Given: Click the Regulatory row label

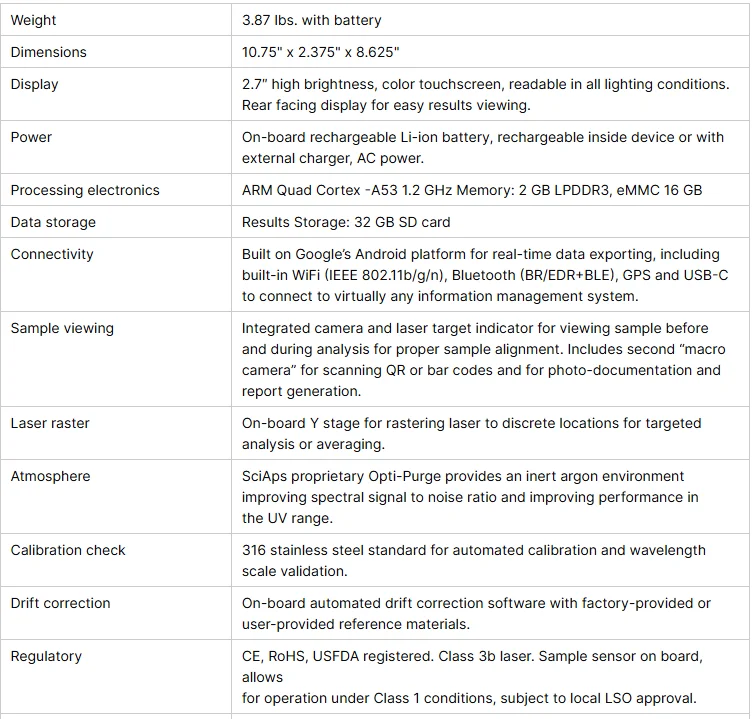Looking at the screenshot, I should 46,656.
